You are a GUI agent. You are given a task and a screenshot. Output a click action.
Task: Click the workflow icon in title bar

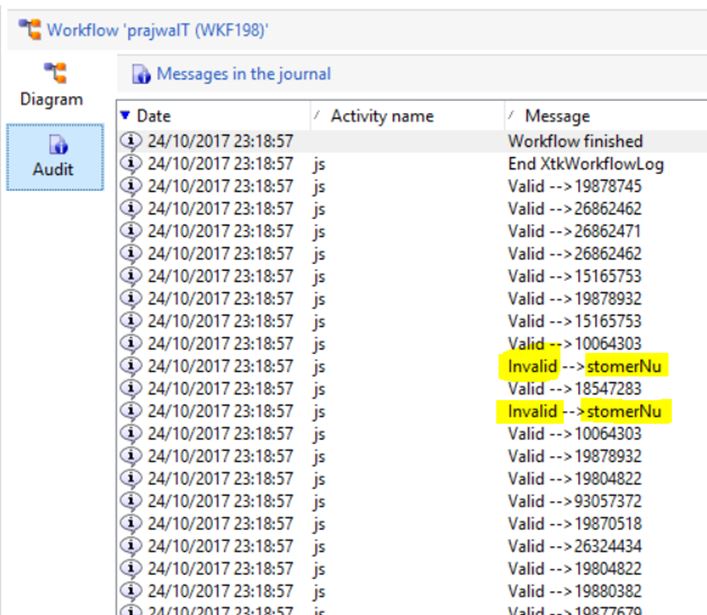(x=30, y=29)
